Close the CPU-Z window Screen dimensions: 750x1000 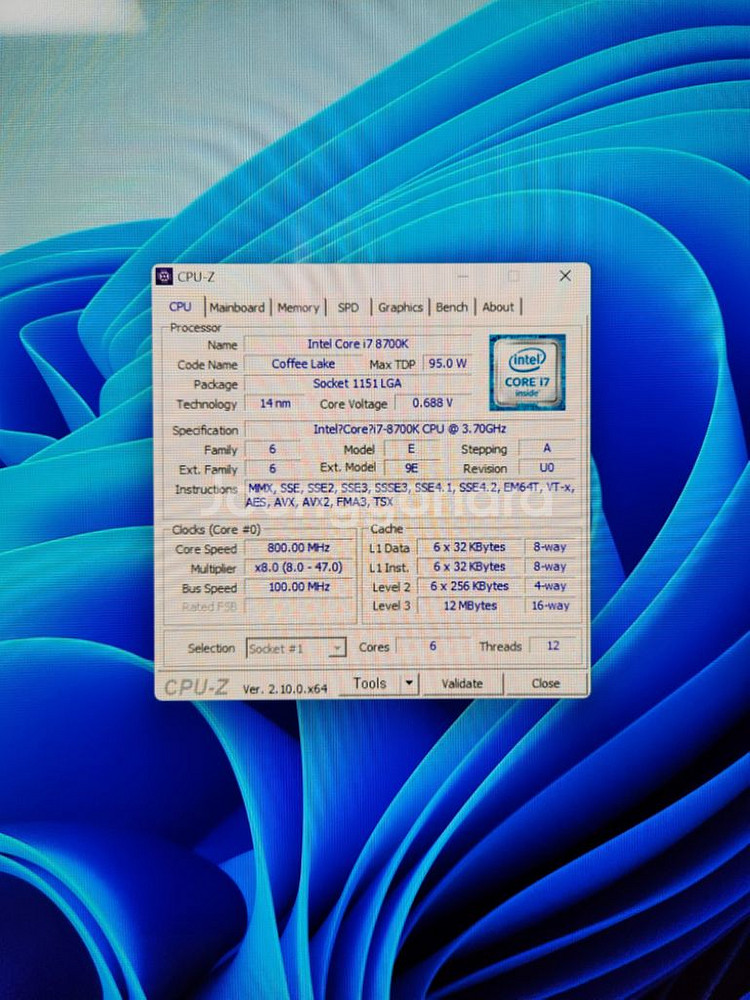[565, 276]
